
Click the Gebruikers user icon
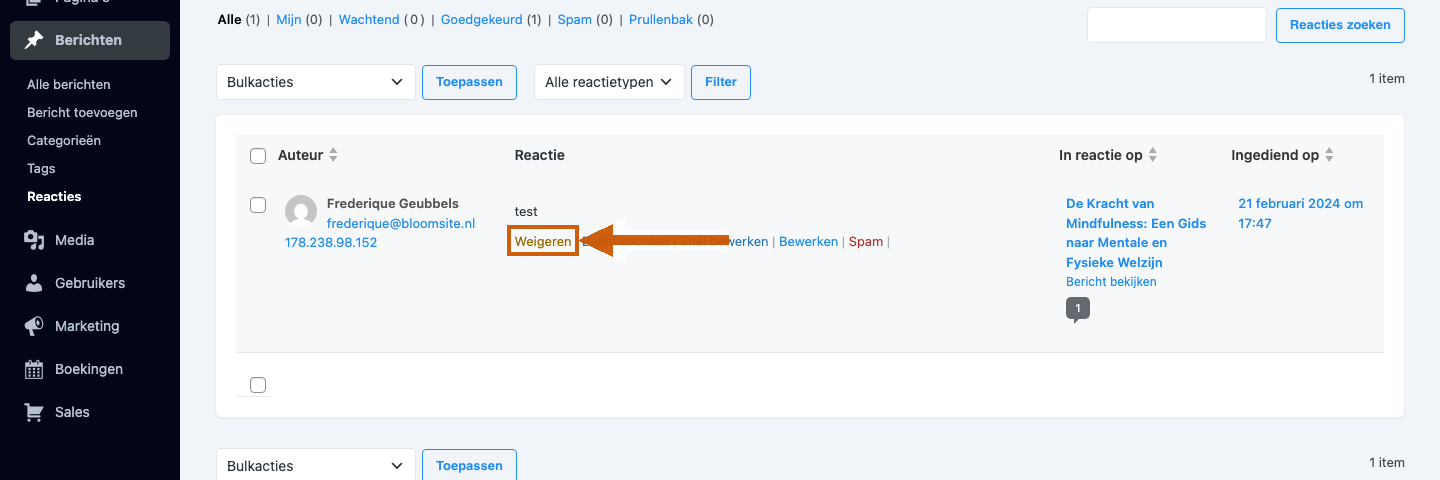coord(34,283)
